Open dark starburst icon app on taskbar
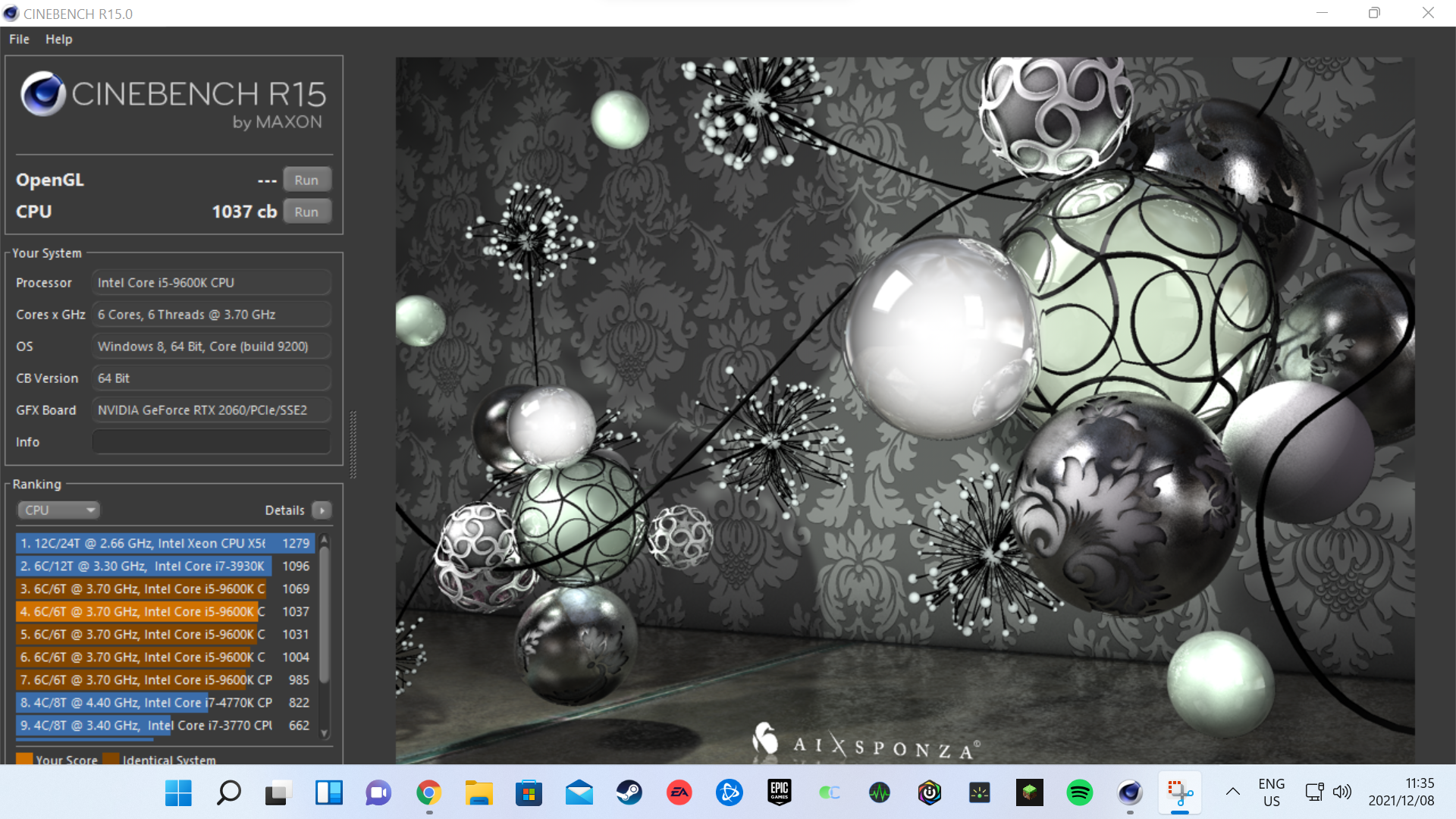 [979, 793]
